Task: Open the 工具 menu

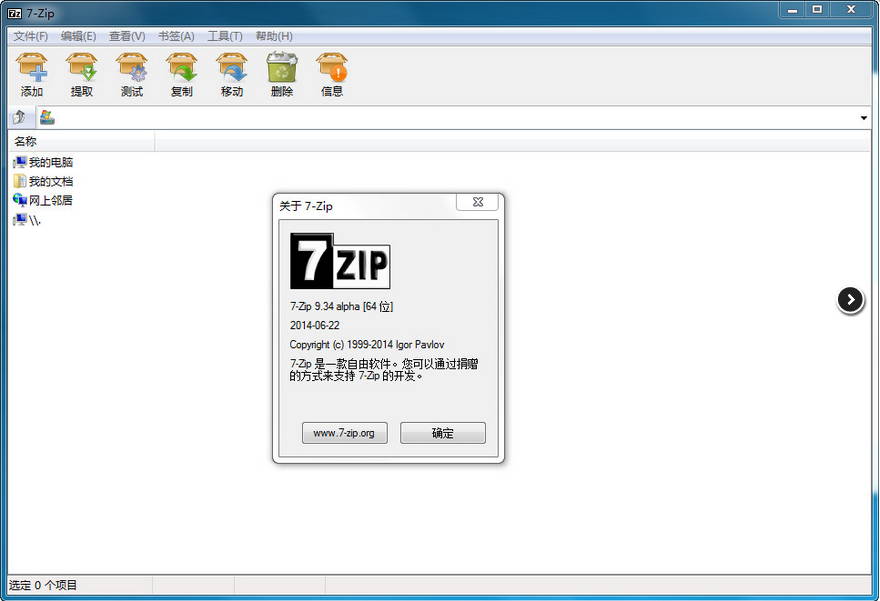Action: (x=225, y=35)
